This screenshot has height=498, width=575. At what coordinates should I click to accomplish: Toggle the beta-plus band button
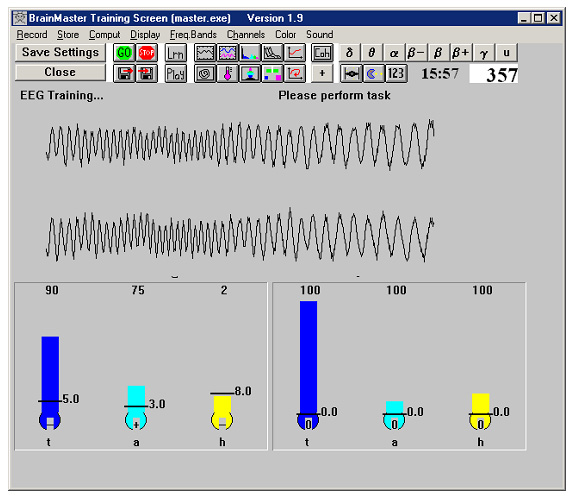pos(461,53)
